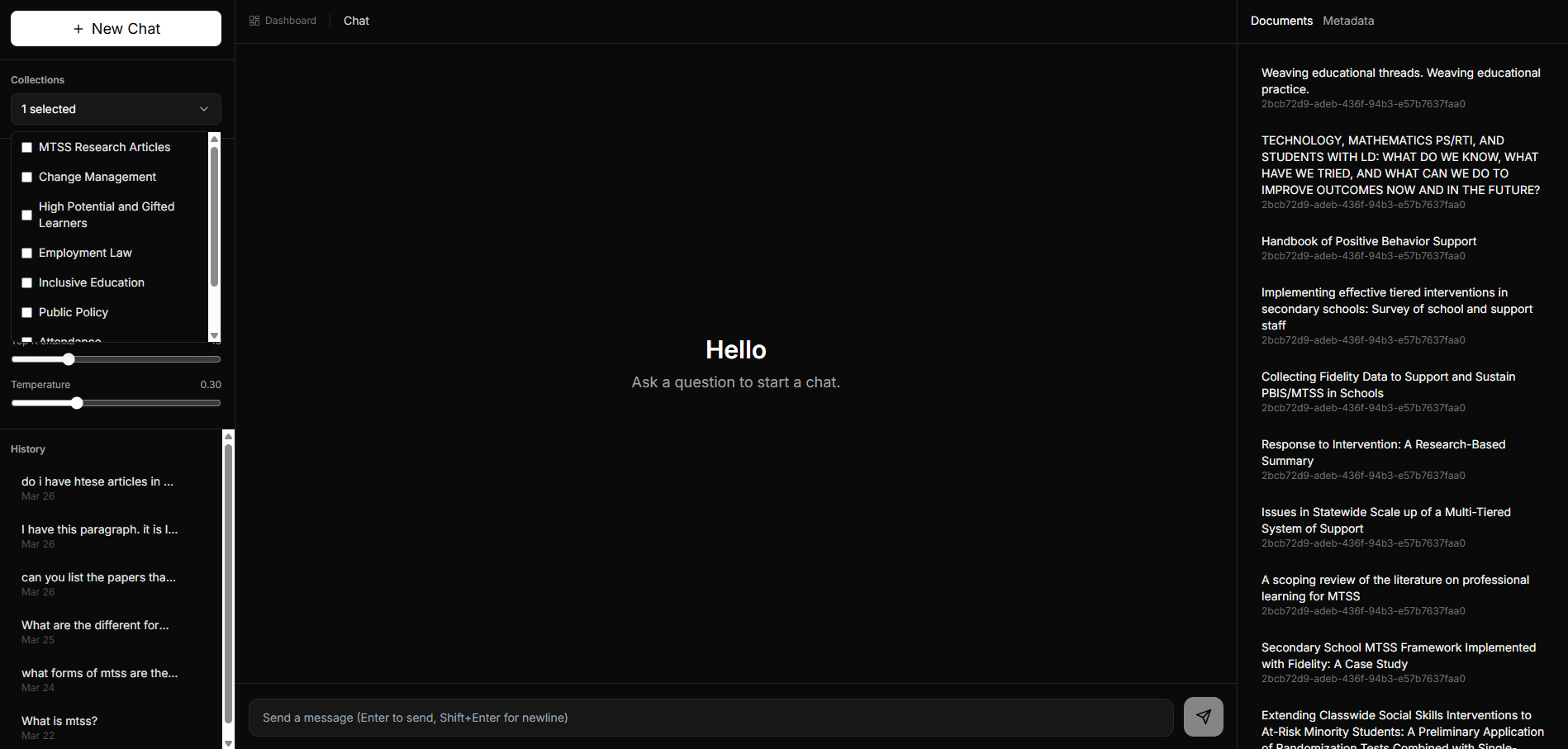Click the top slider handle above Temperature
1568x749 pixels.
[x=69, y=359]
